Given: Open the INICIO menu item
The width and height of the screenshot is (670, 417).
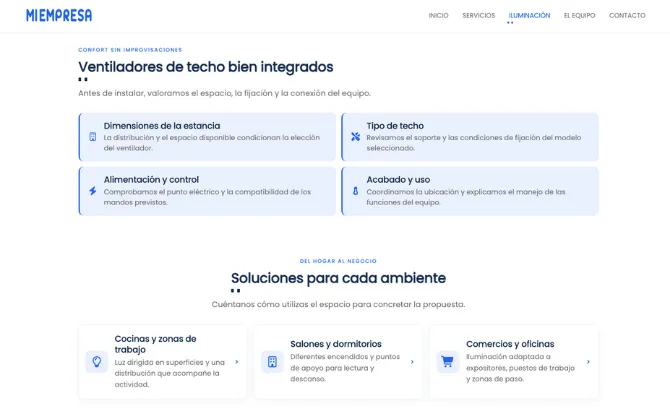Looking at the screenshot, I should click(x=438, y=15).
